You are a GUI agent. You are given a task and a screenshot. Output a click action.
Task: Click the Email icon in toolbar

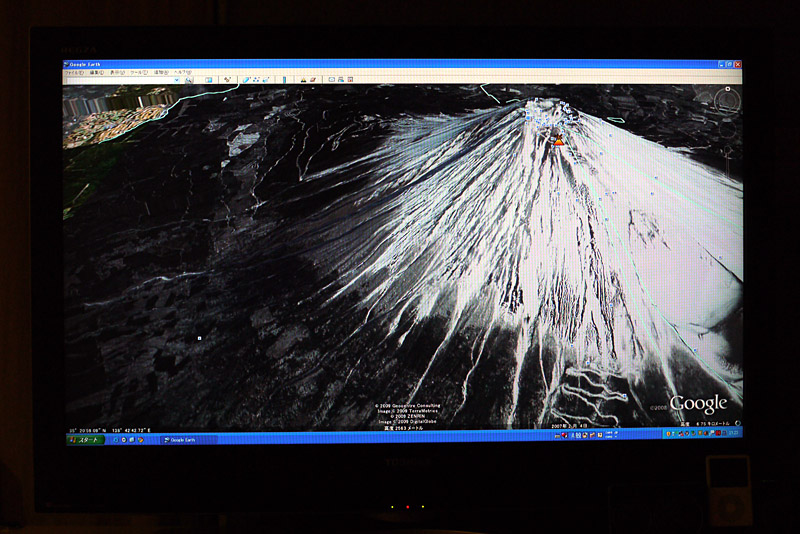point(331,80)
